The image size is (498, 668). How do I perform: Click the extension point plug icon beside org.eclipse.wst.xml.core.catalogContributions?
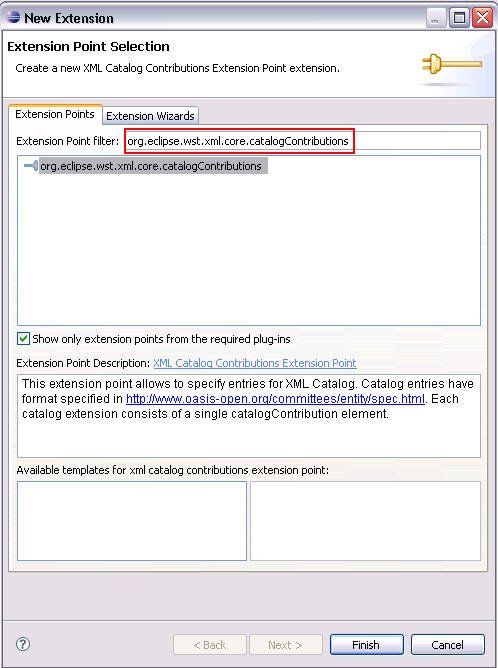coord(31,166)
